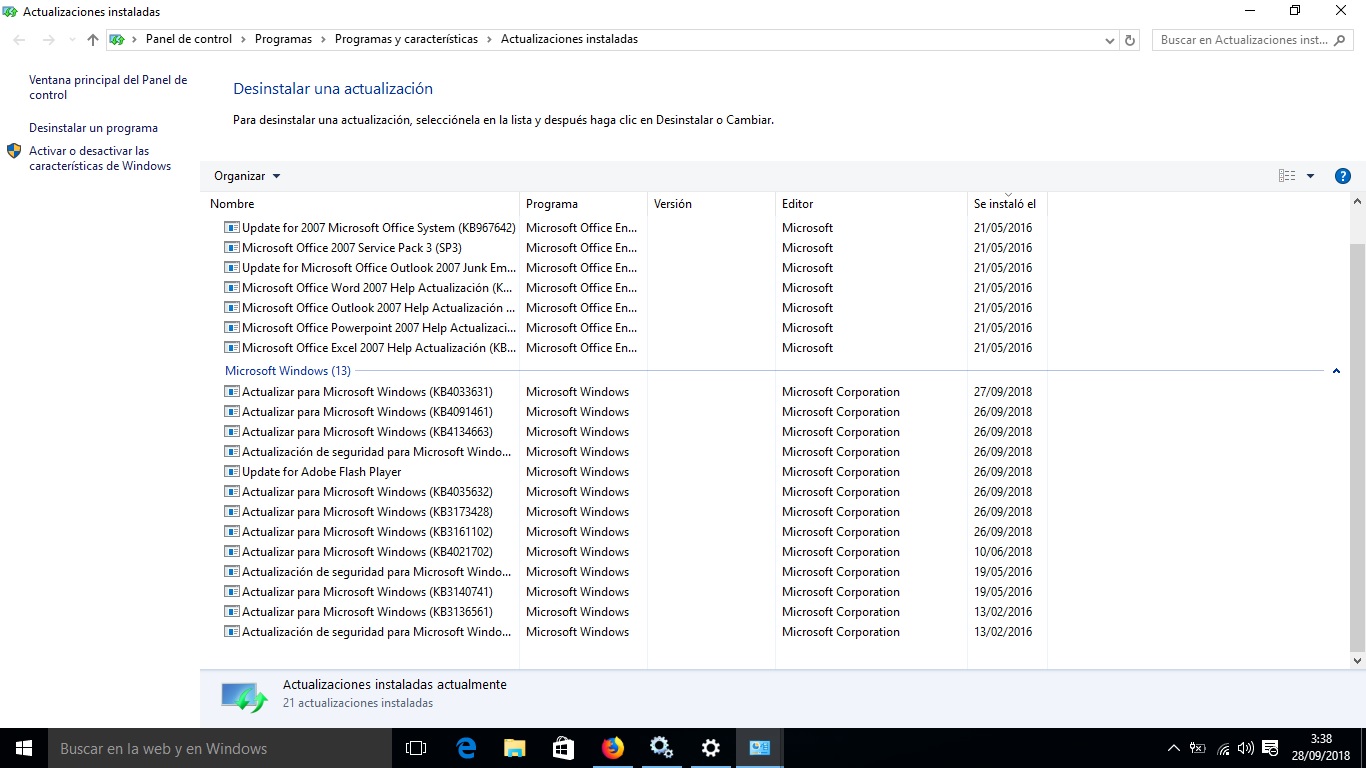Click the taskbar clock showing 3:38
Viewport: 1366px width, 768px height.
click(1321, 748)
